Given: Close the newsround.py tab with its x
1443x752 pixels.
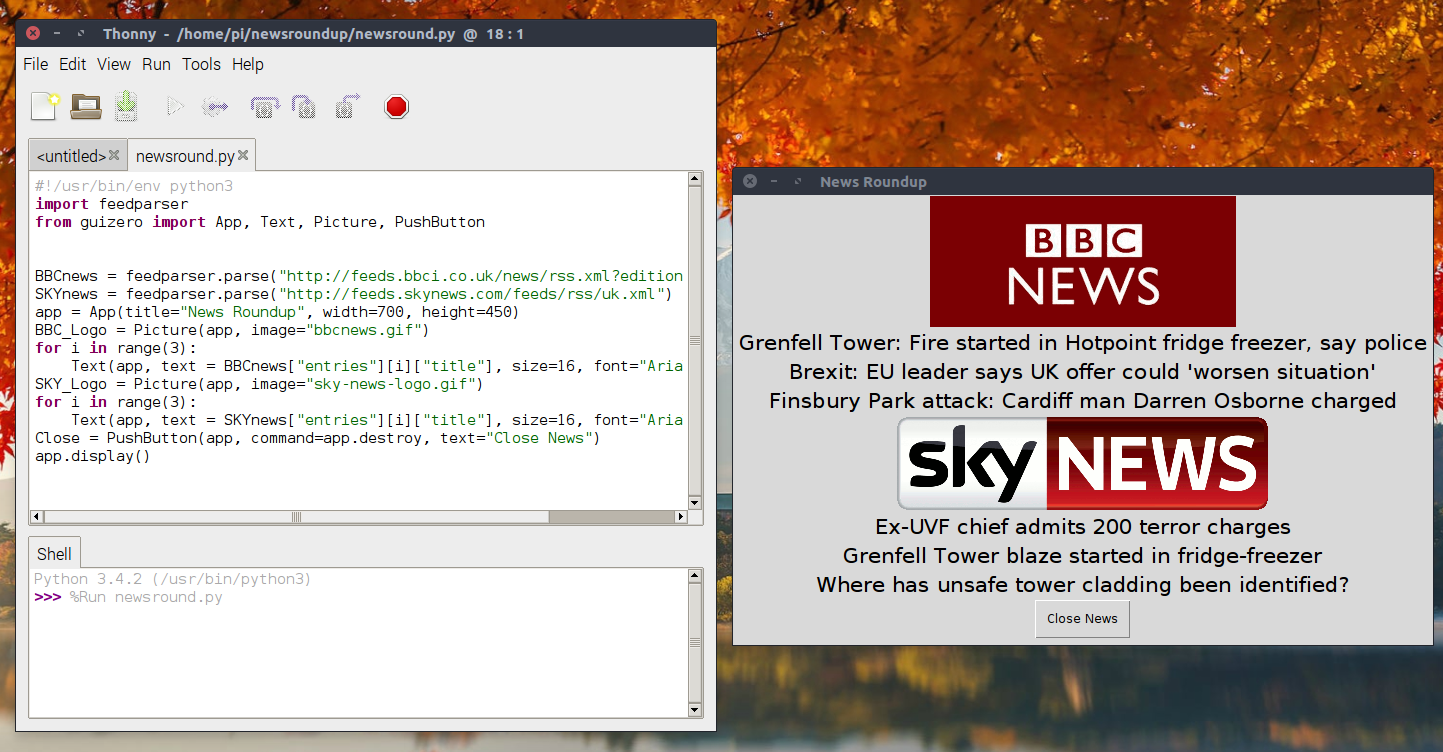Looking at the screenshot, I should 243,156.
